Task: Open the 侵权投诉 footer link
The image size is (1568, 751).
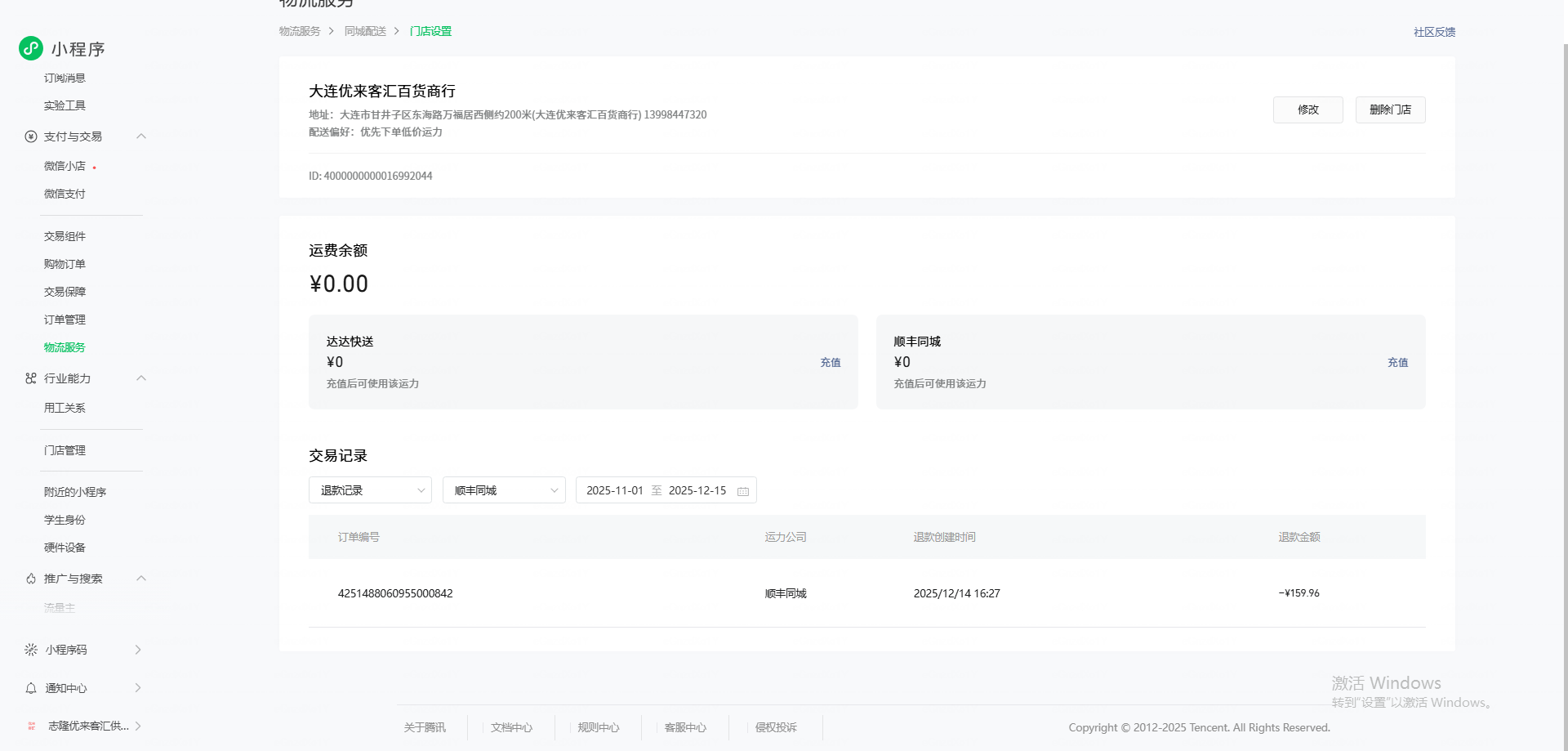Action: click(776, 727)
